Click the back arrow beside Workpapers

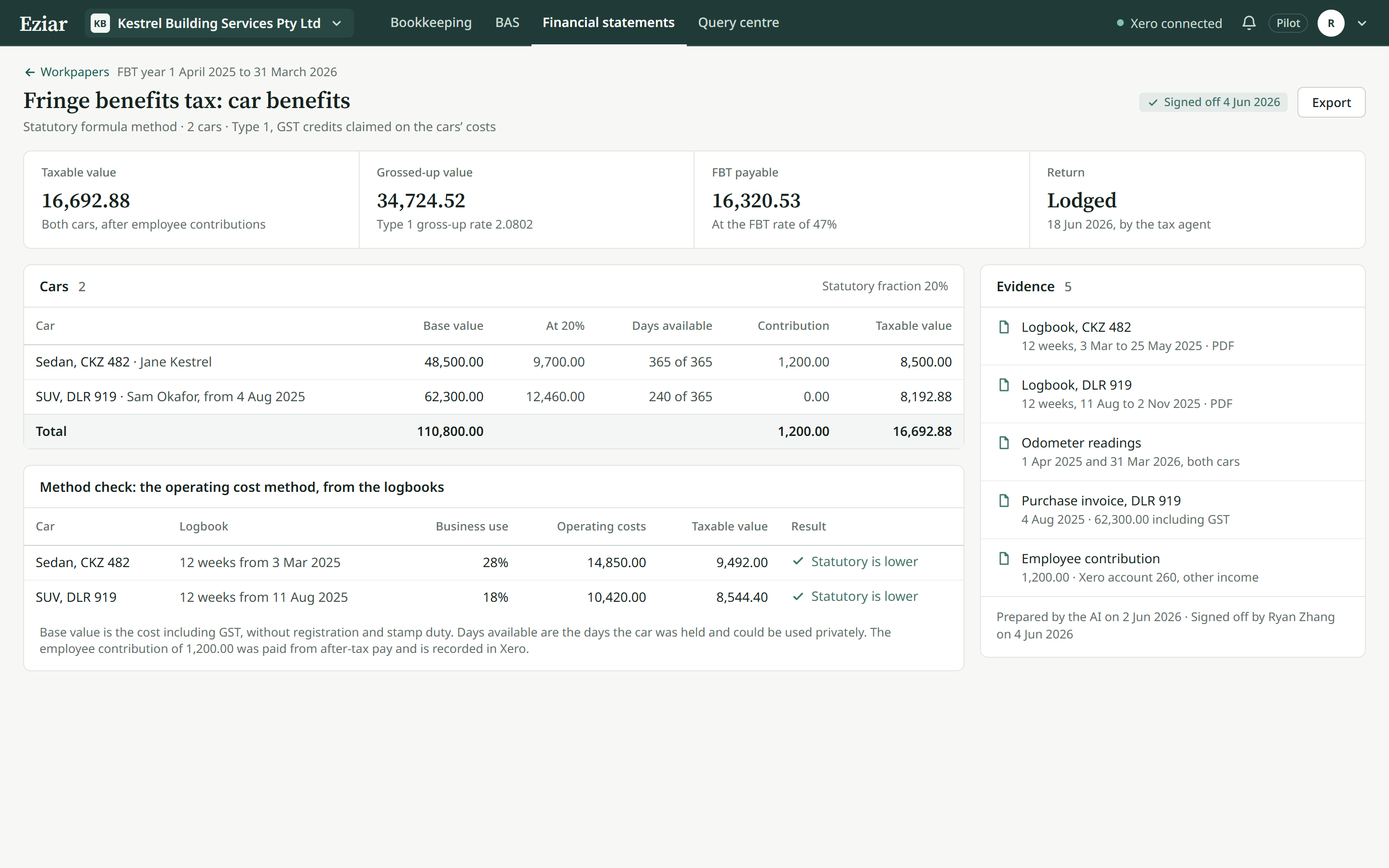tap(30, 72)
